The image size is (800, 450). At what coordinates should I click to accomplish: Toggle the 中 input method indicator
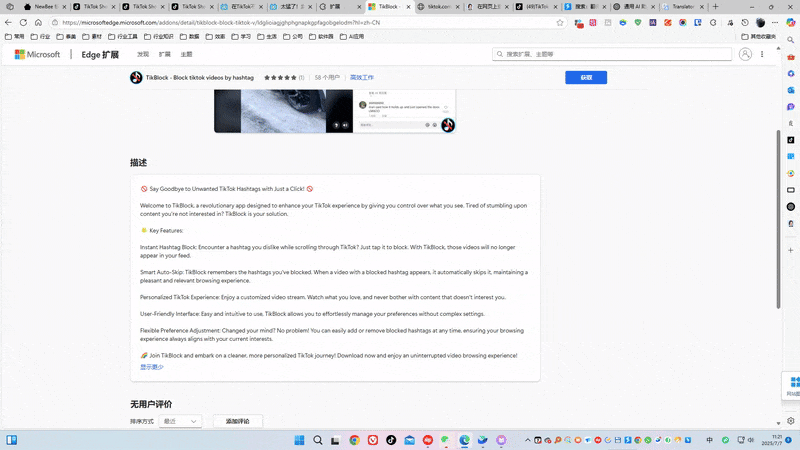pyautogui.click(x=709, y=440)
